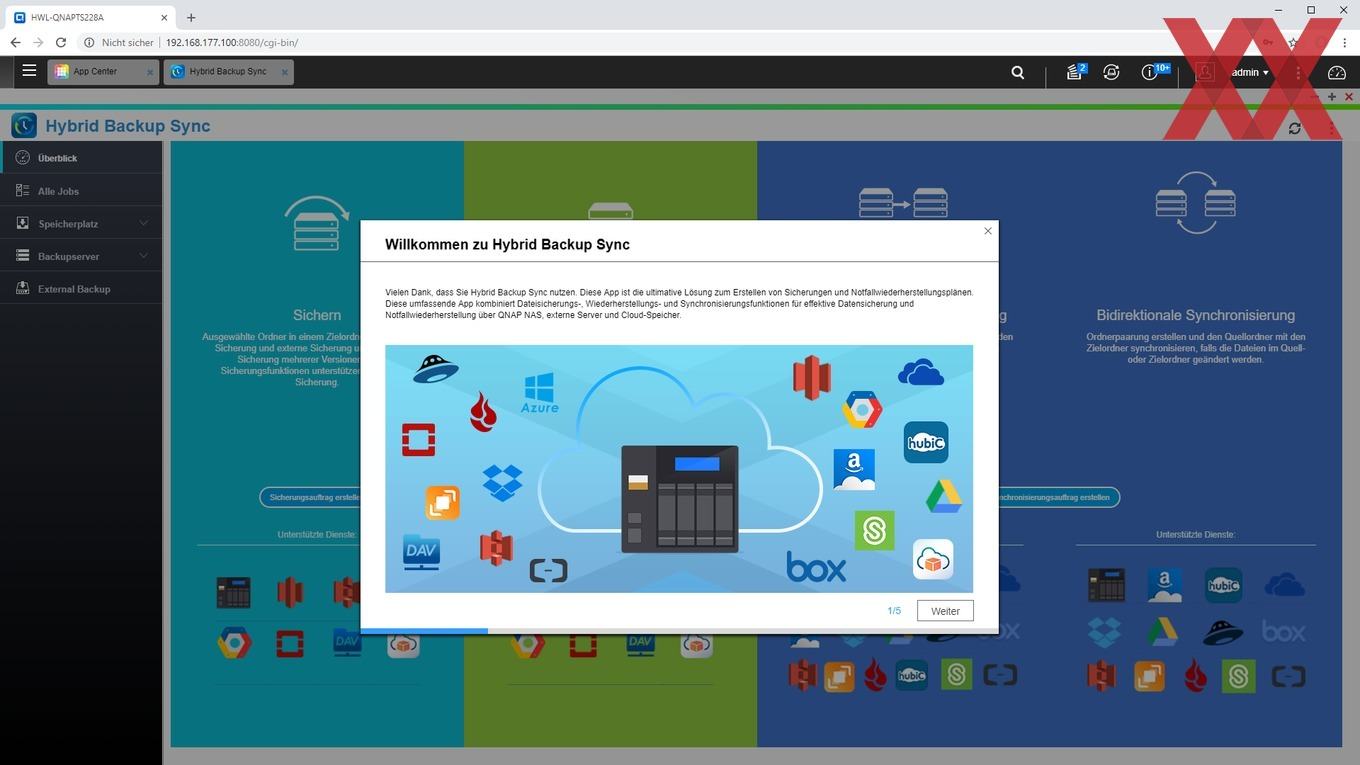Click Weiter in the welcome dialog
The width and height of the screenshot is (1360, 765).
pyautogui.click(x=945, y=611)
